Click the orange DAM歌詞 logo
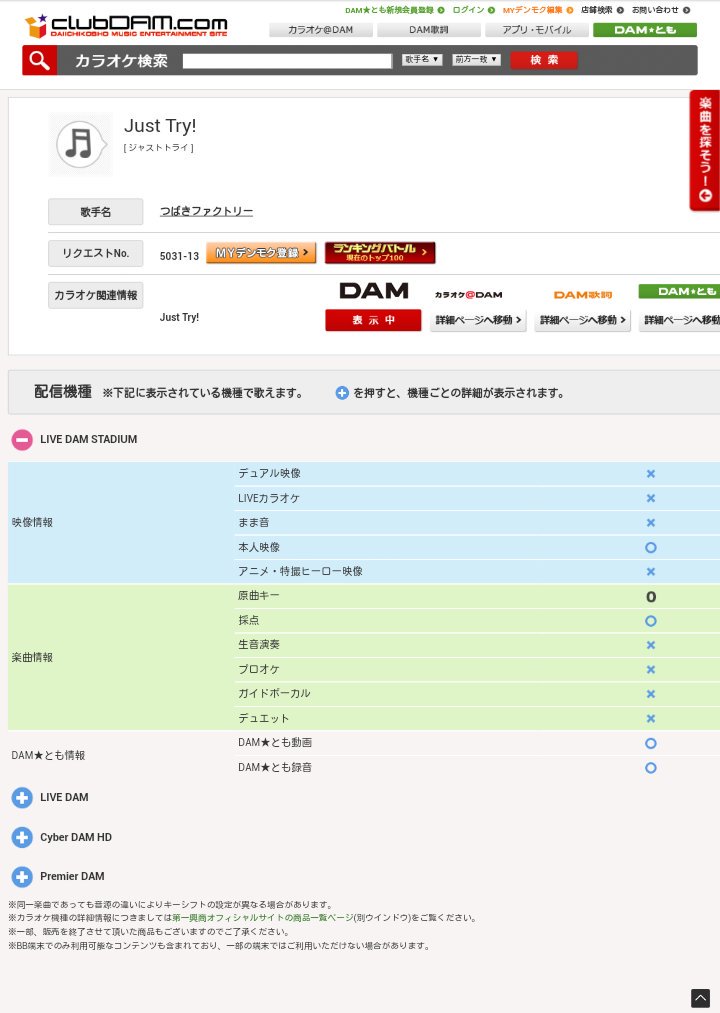Screen dimensions: 720x1013 click(582, 295)
